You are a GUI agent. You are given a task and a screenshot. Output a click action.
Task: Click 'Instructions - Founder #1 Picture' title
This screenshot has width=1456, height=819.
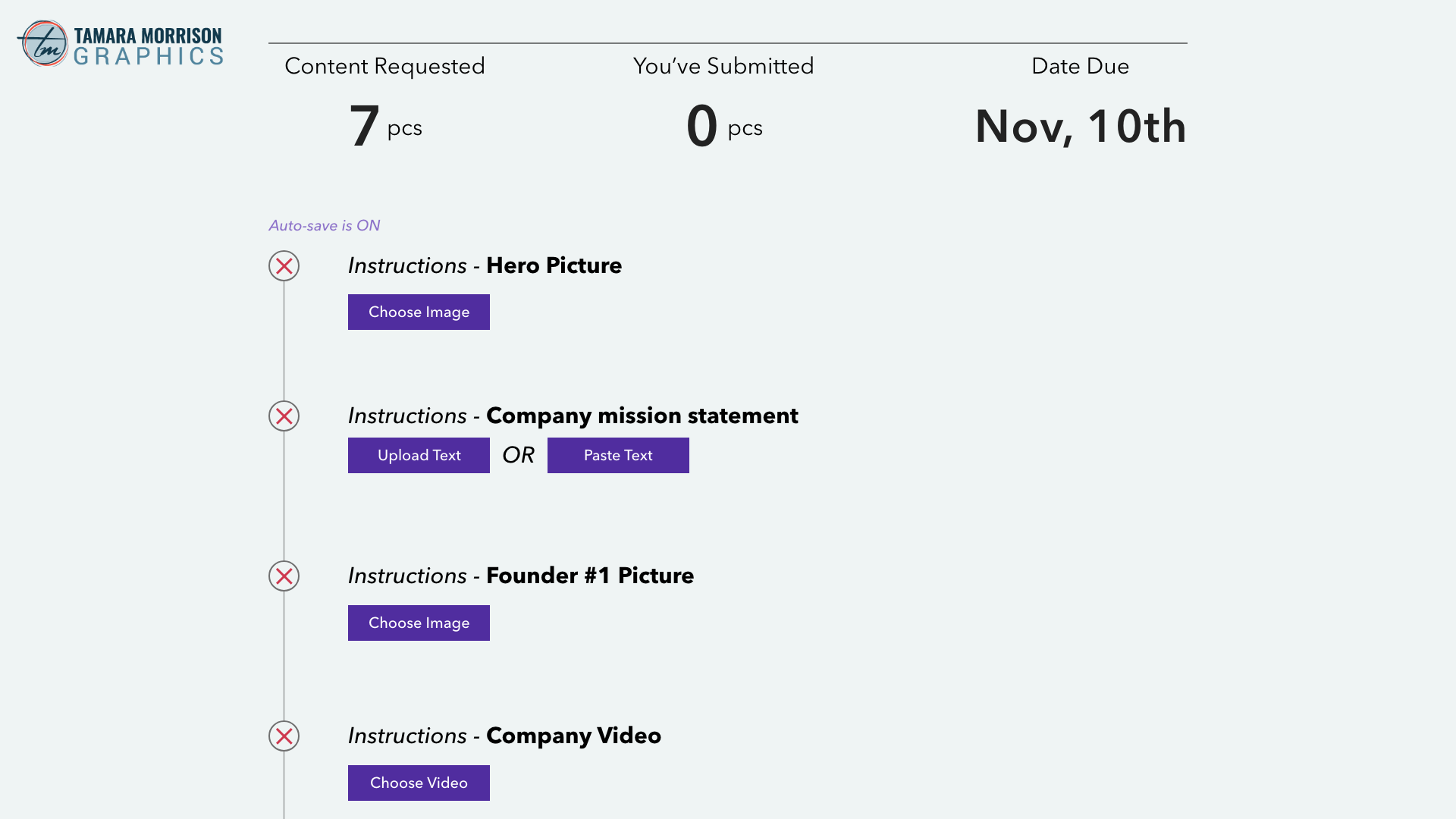click(x=520, y=576)
